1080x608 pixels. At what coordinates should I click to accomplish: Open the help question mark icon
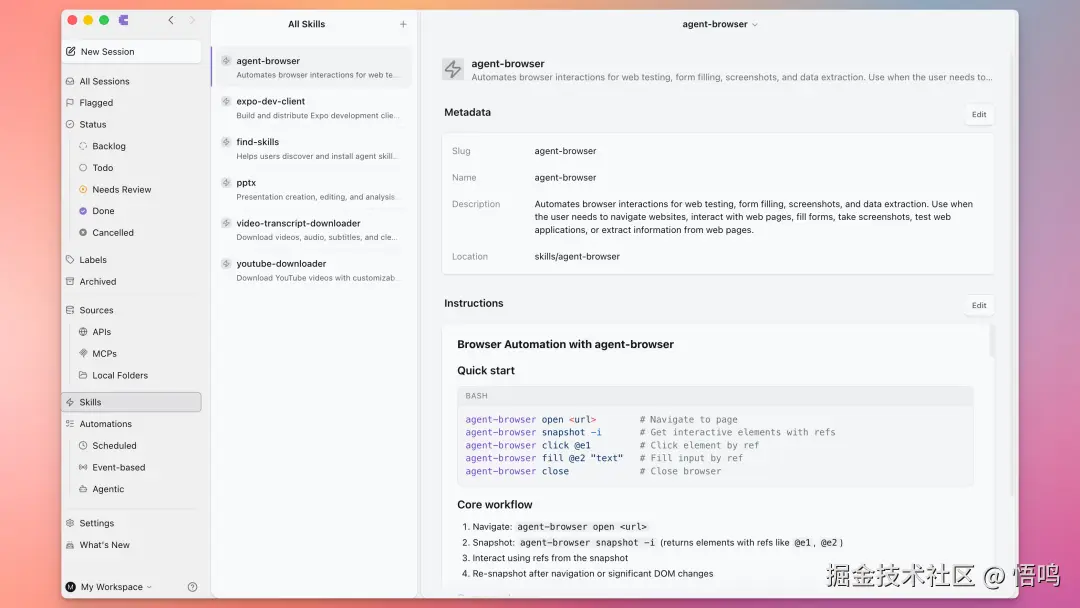pyautogui.click(x=192, y=587)
